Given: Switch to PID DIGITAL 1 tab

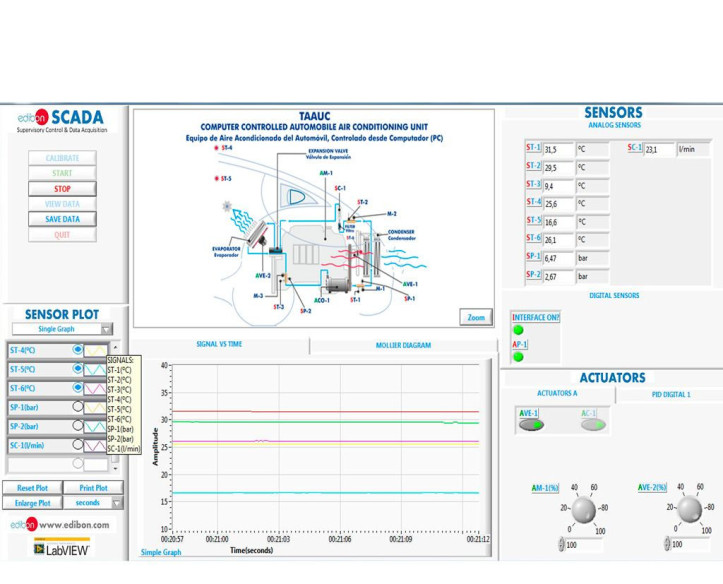Looking at the screenshot, I should tap(671, 395).
